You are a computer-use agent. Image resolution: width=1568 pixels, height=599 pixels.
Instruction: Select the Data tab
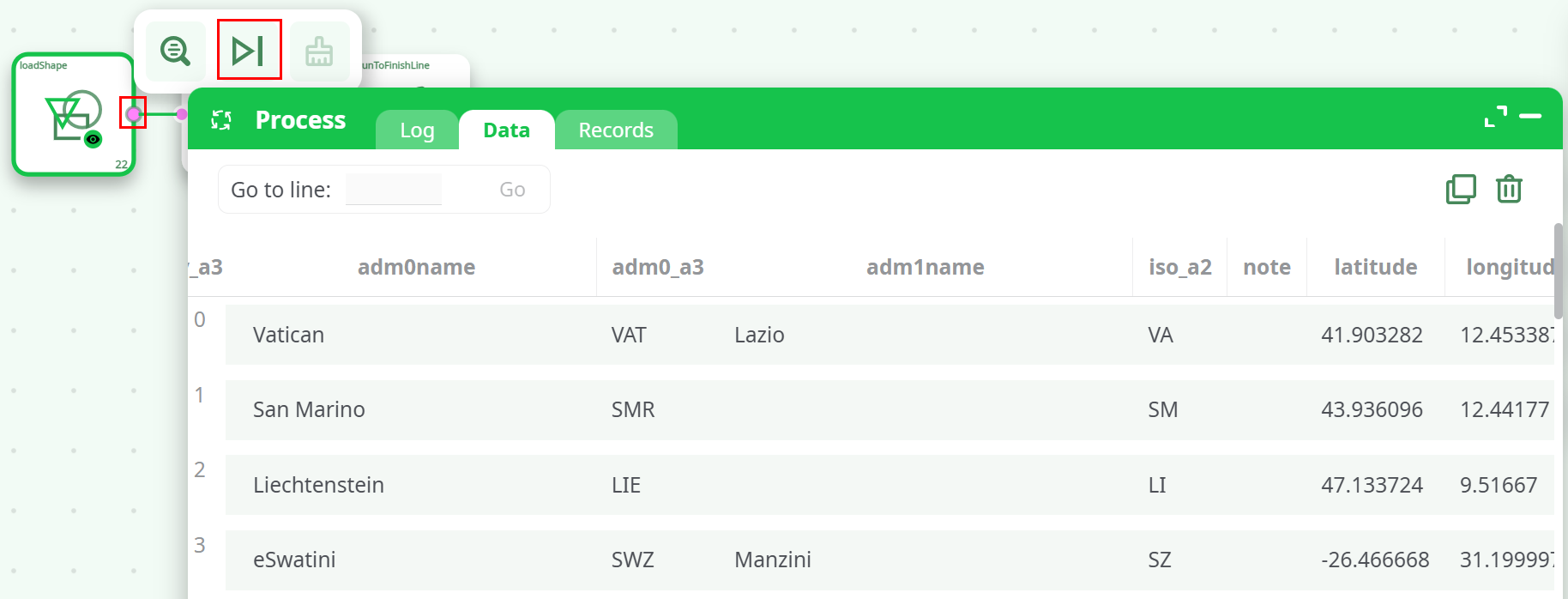click(x=506, y=130)
